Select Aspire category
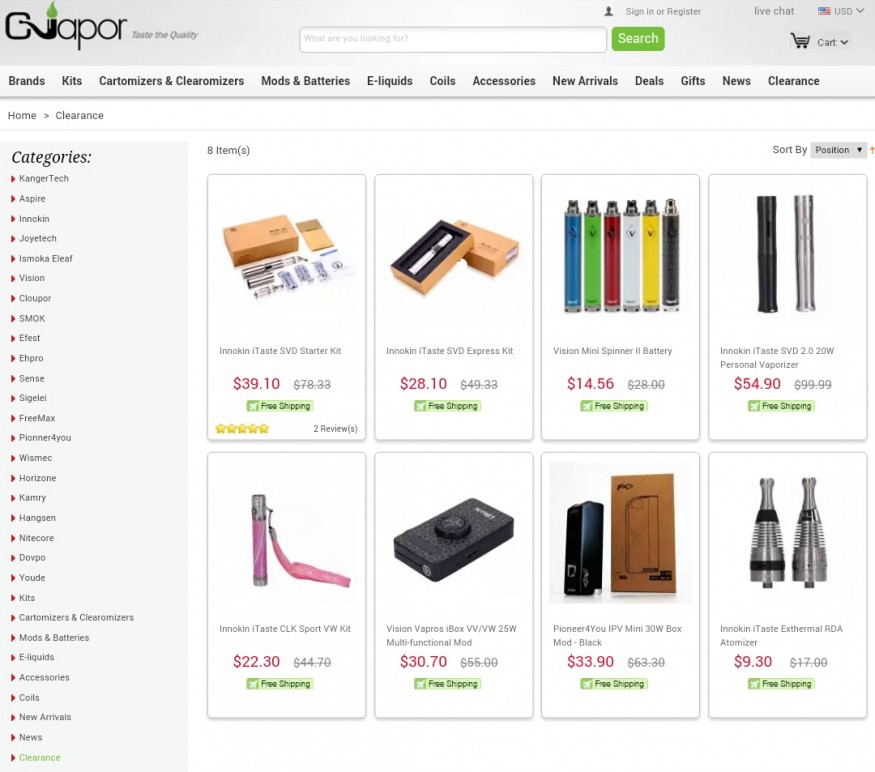The width and height of the screenshot is (875, 772). (x=32, y=199)
